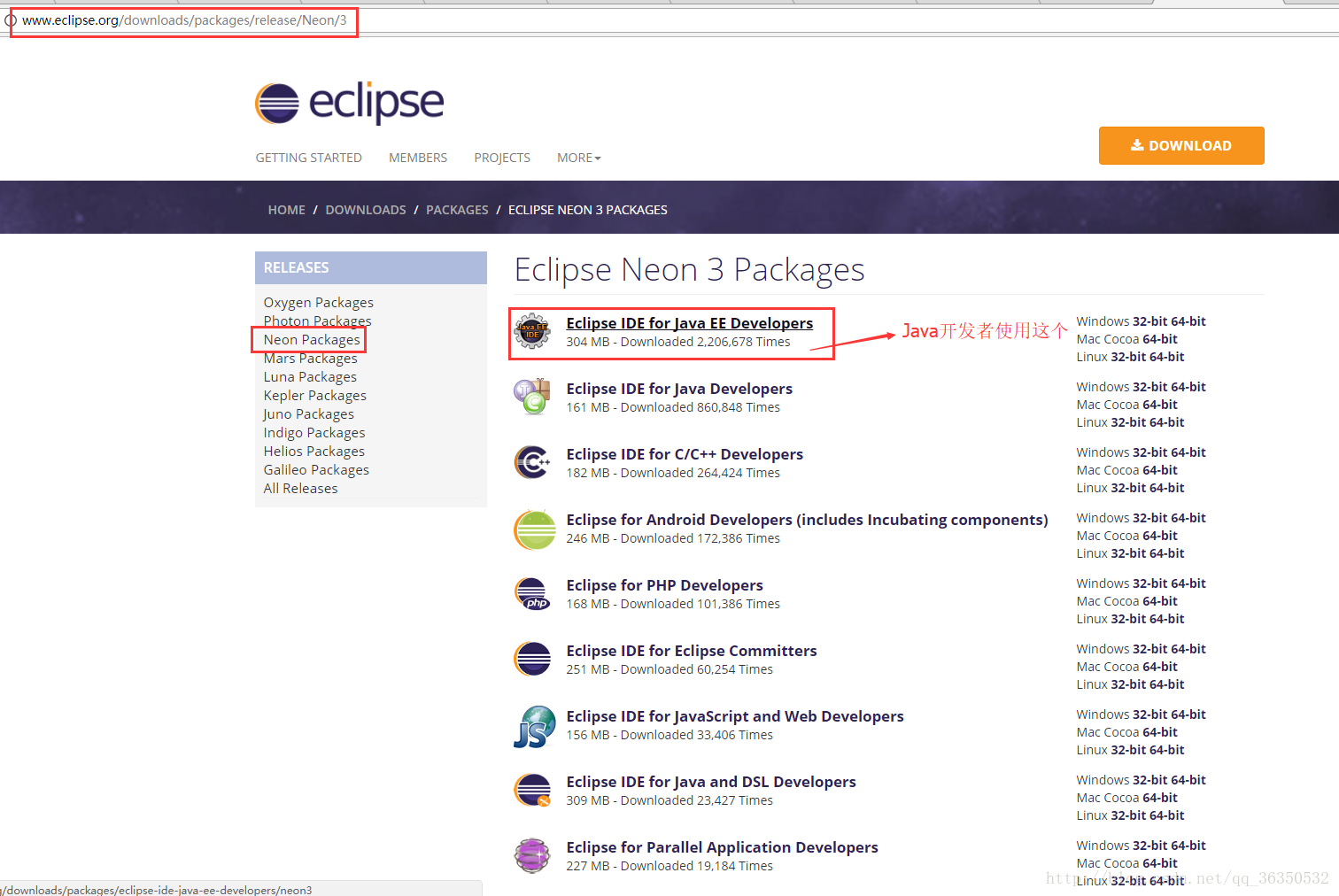The height and width of the screenshot is (896, 1339).
Task: Download Eclipse Committers Windows 32-bit
Action: [1150, 649]
